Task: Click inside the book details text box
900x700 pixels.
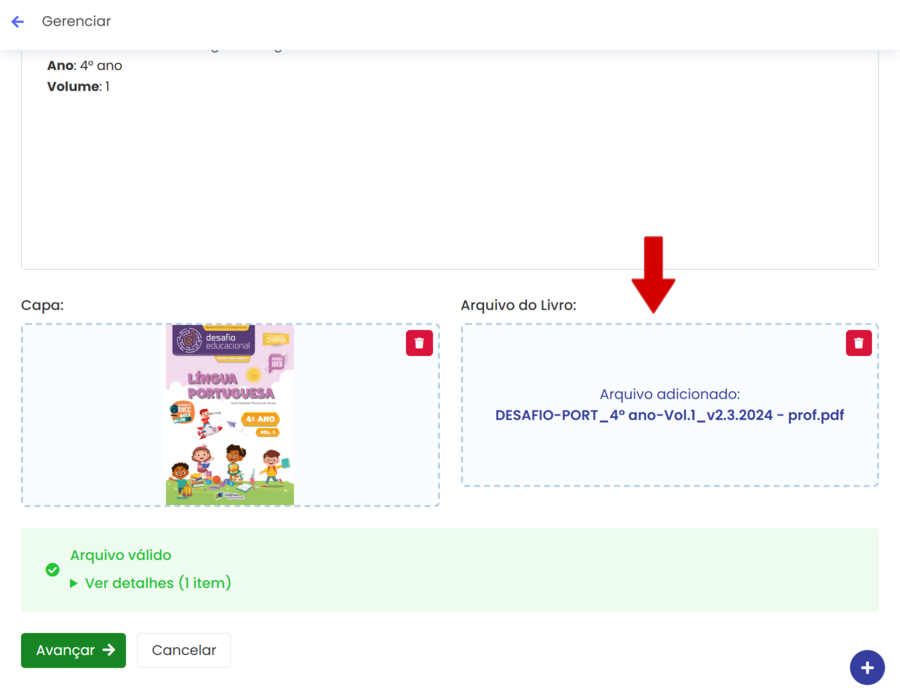Action: (x=450, y=180)
